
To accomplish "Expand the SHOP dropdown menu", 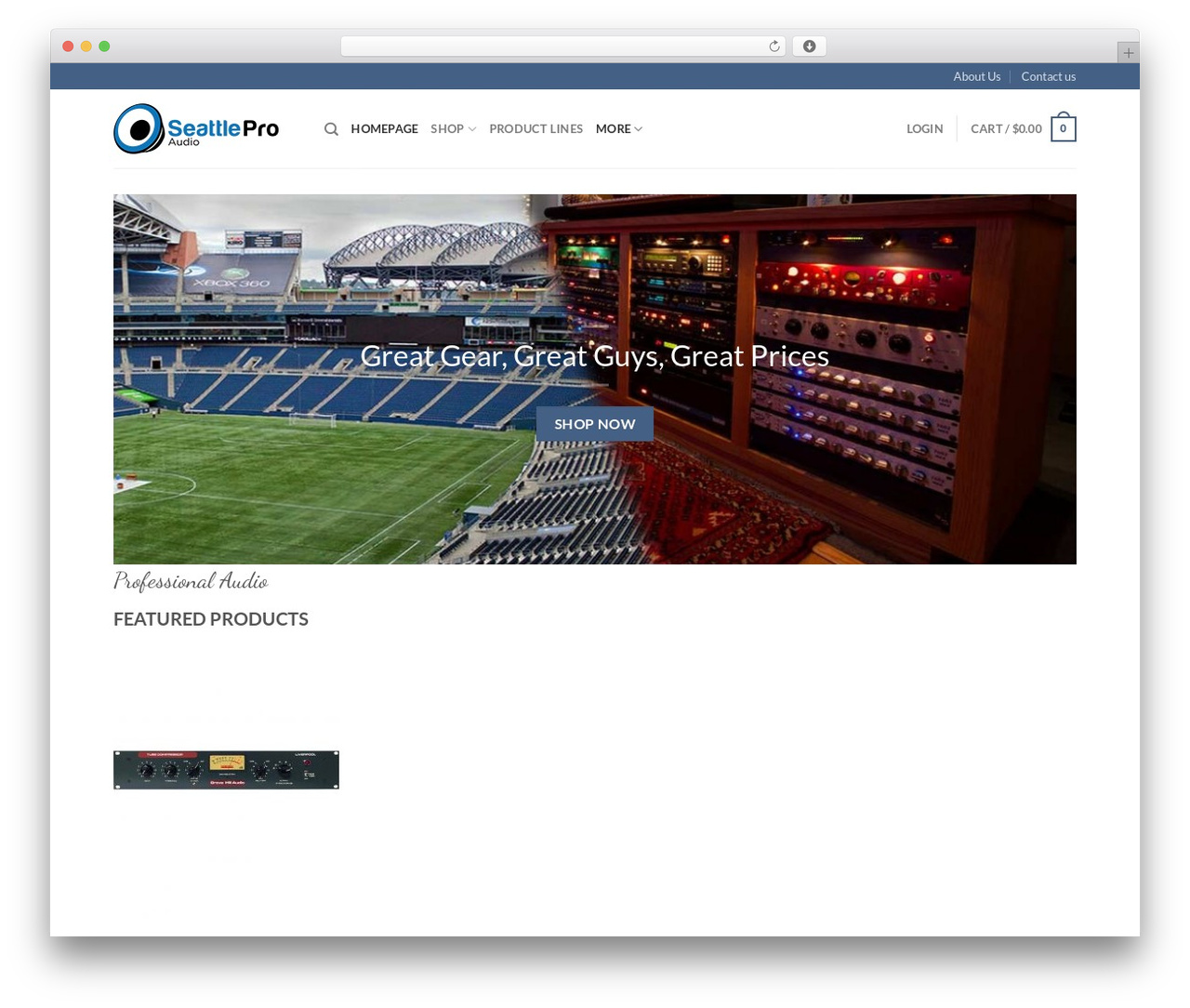I will coord(454,129).
